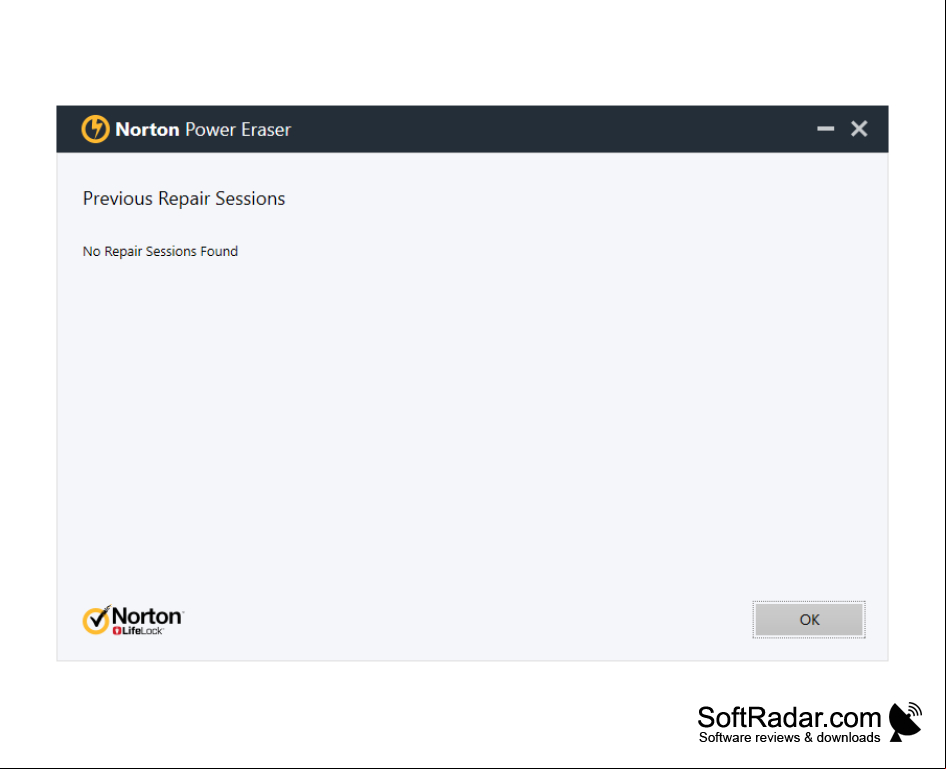Click the Norton Power Eraser lightning icon
Image resolution: width=946 pixels, height=769 pixels.
click(95, 129)
